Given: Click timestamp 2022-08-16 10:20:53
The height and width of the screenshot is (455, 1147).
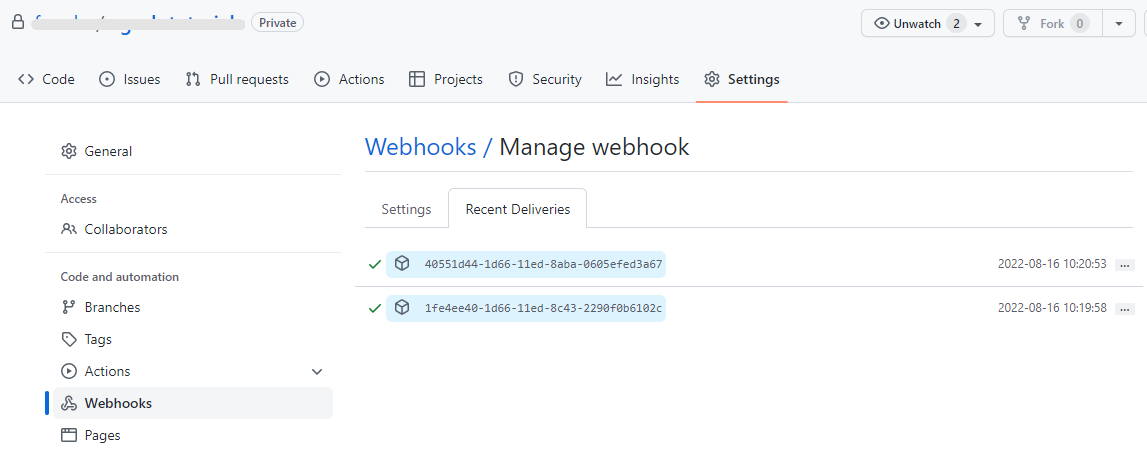Looking at the screenshot, I should (1052, 264).
